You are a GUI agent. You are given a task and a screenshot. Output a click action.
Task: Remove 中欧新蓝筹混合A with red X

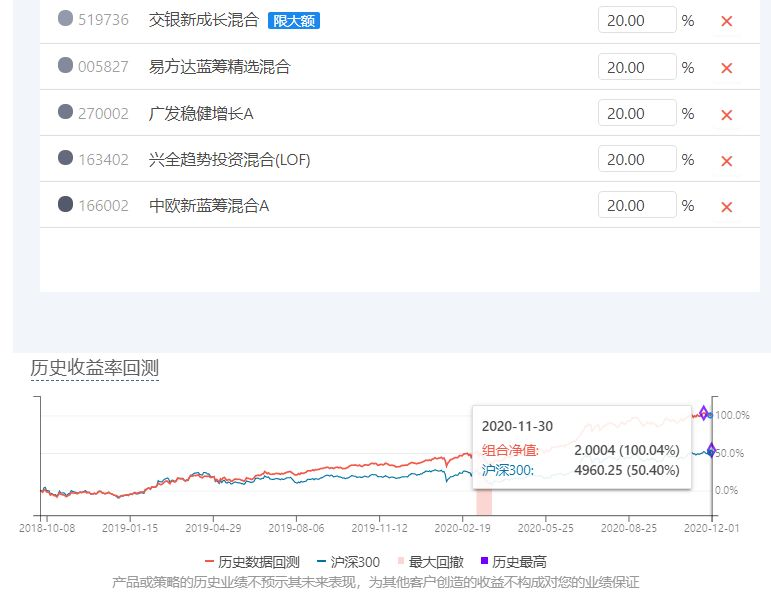[727, 206]
